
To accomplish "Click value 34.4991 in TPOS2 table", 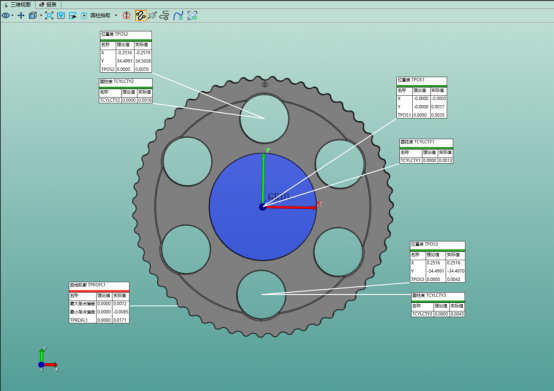I will click(x=125, y=61).
